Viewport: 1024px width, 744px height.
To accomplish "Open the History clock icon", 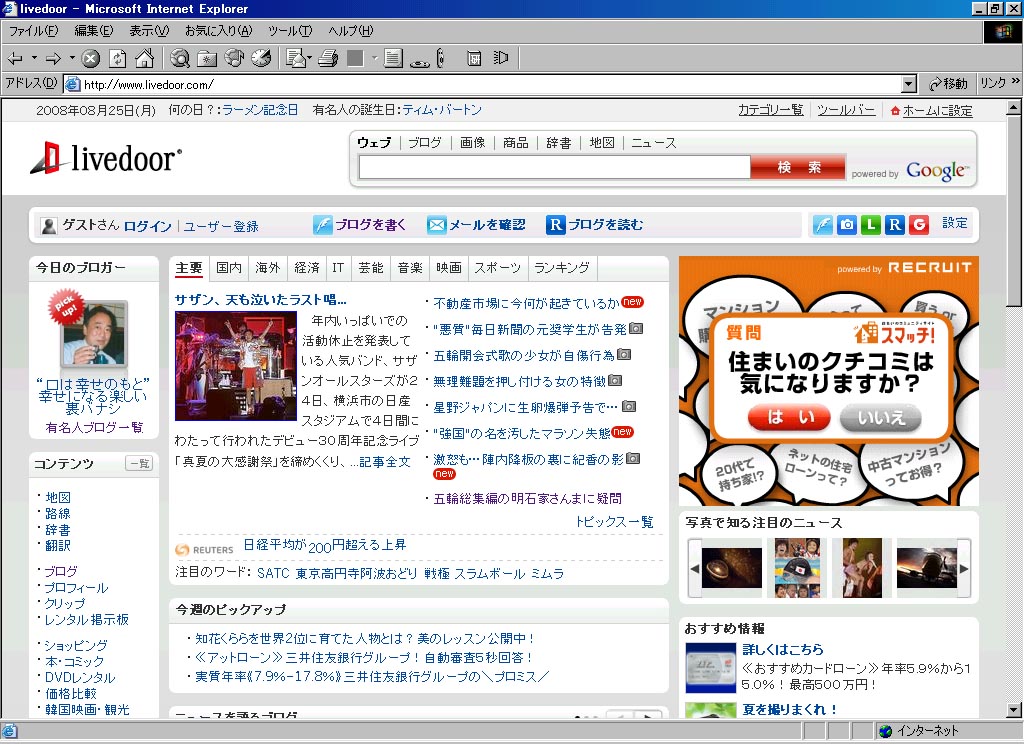I will 261,59.
